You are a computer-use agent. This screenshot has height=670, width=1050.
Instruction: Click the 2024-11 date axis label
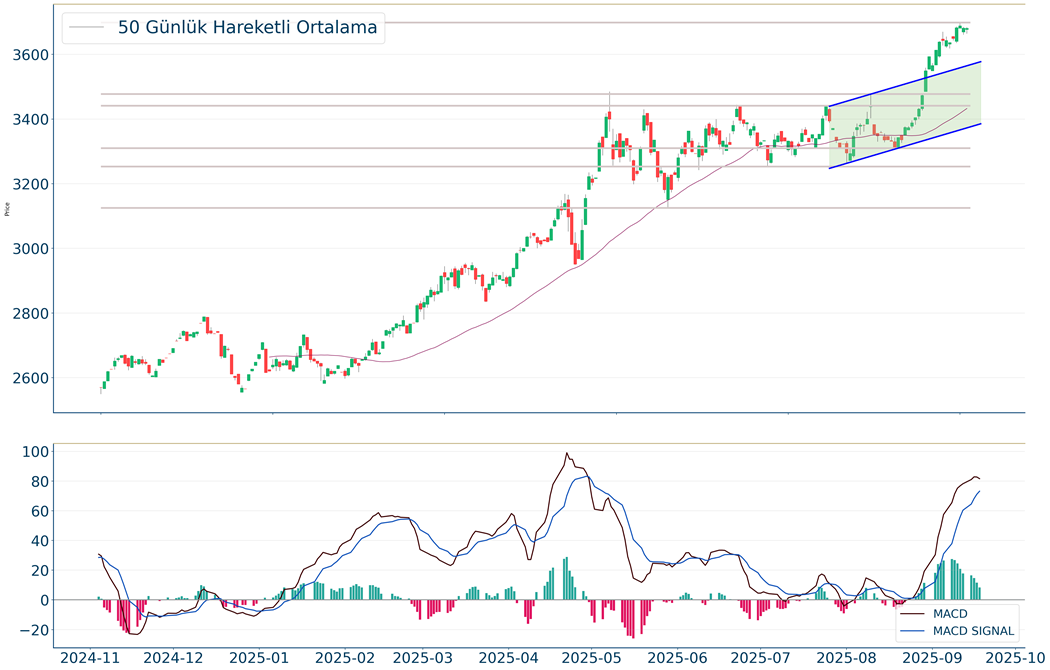click(x=90, y=658)
